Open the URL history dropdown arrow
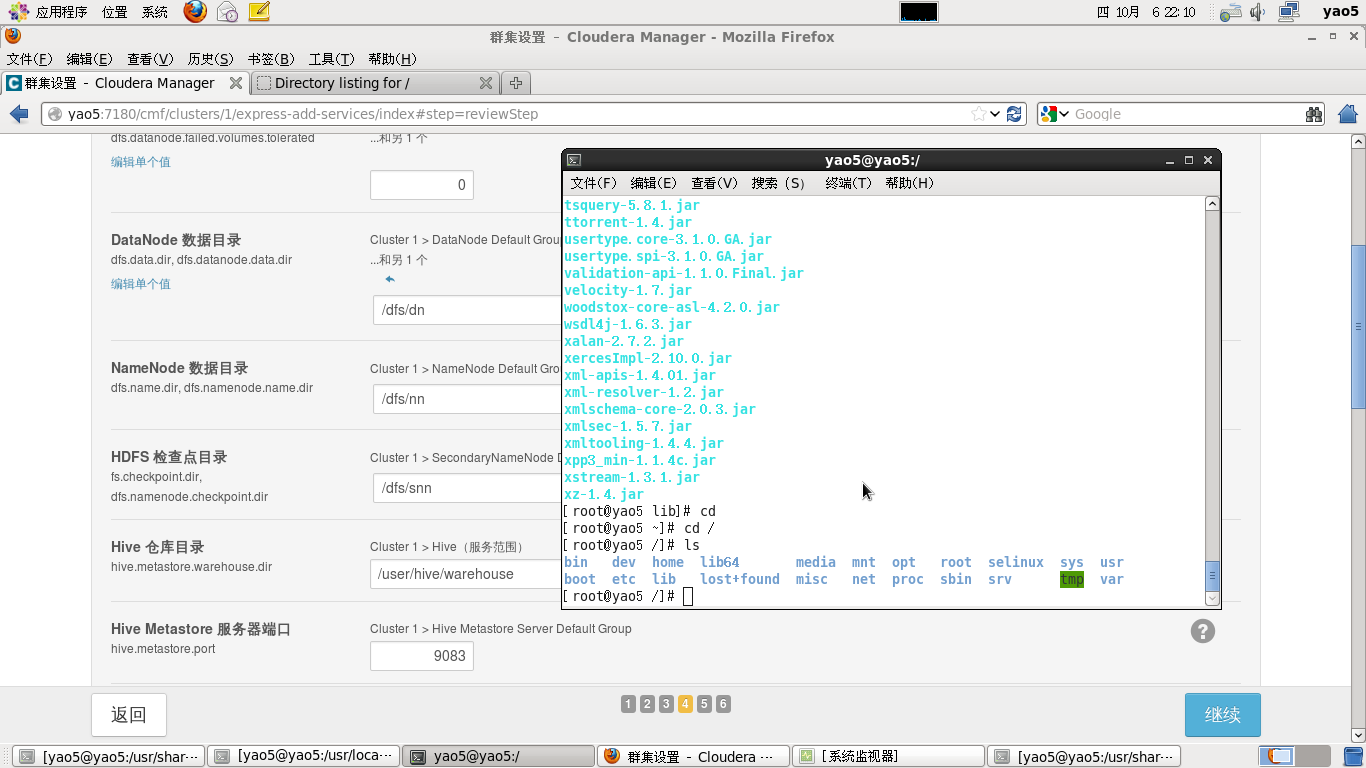Viewport: 1366px width, 768px height. [995, 114]
